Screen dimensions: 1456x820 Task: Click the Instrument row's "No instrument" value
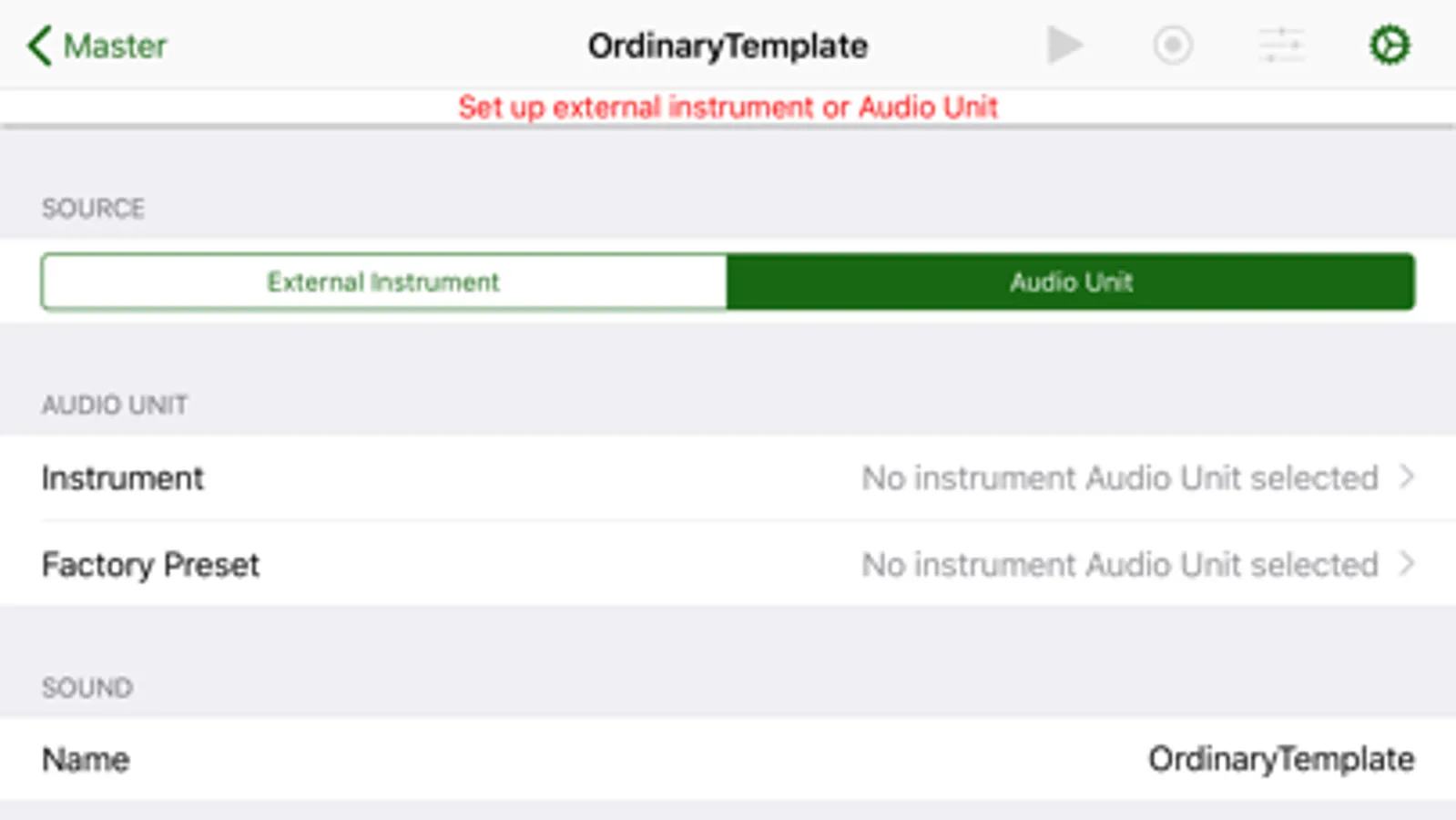[1120, 478]
